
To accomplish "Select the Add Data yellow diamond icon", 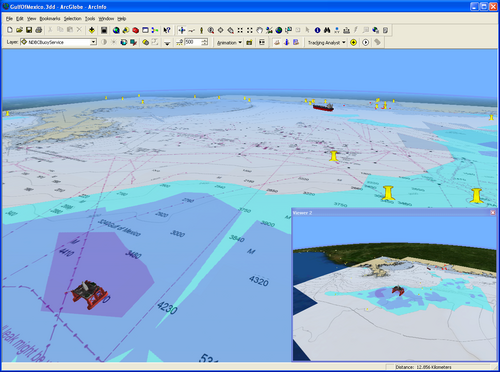I will coord(92,30).
